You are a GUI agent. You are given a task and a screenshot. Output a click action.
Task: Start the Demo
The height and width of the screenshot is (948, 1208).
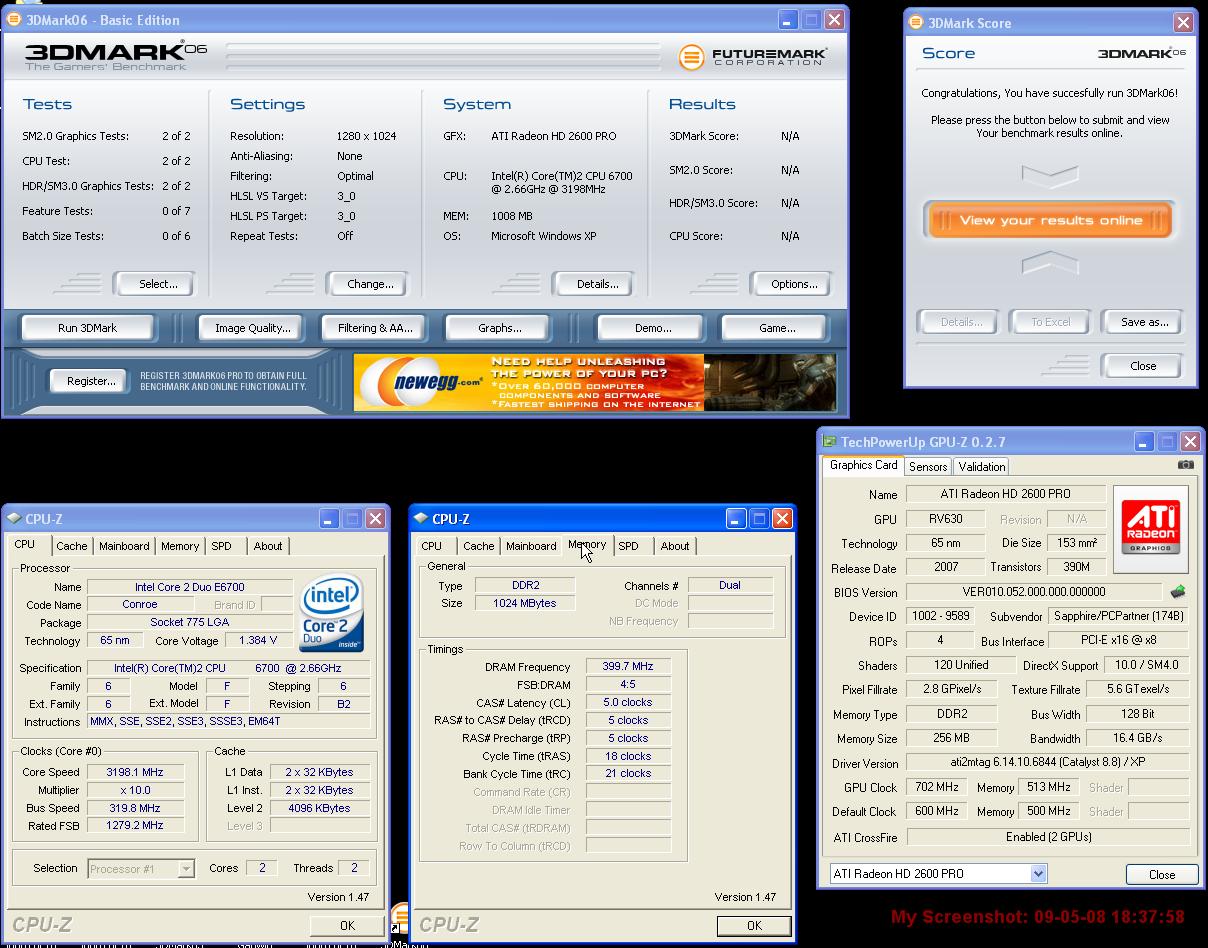tap(653, 328)
